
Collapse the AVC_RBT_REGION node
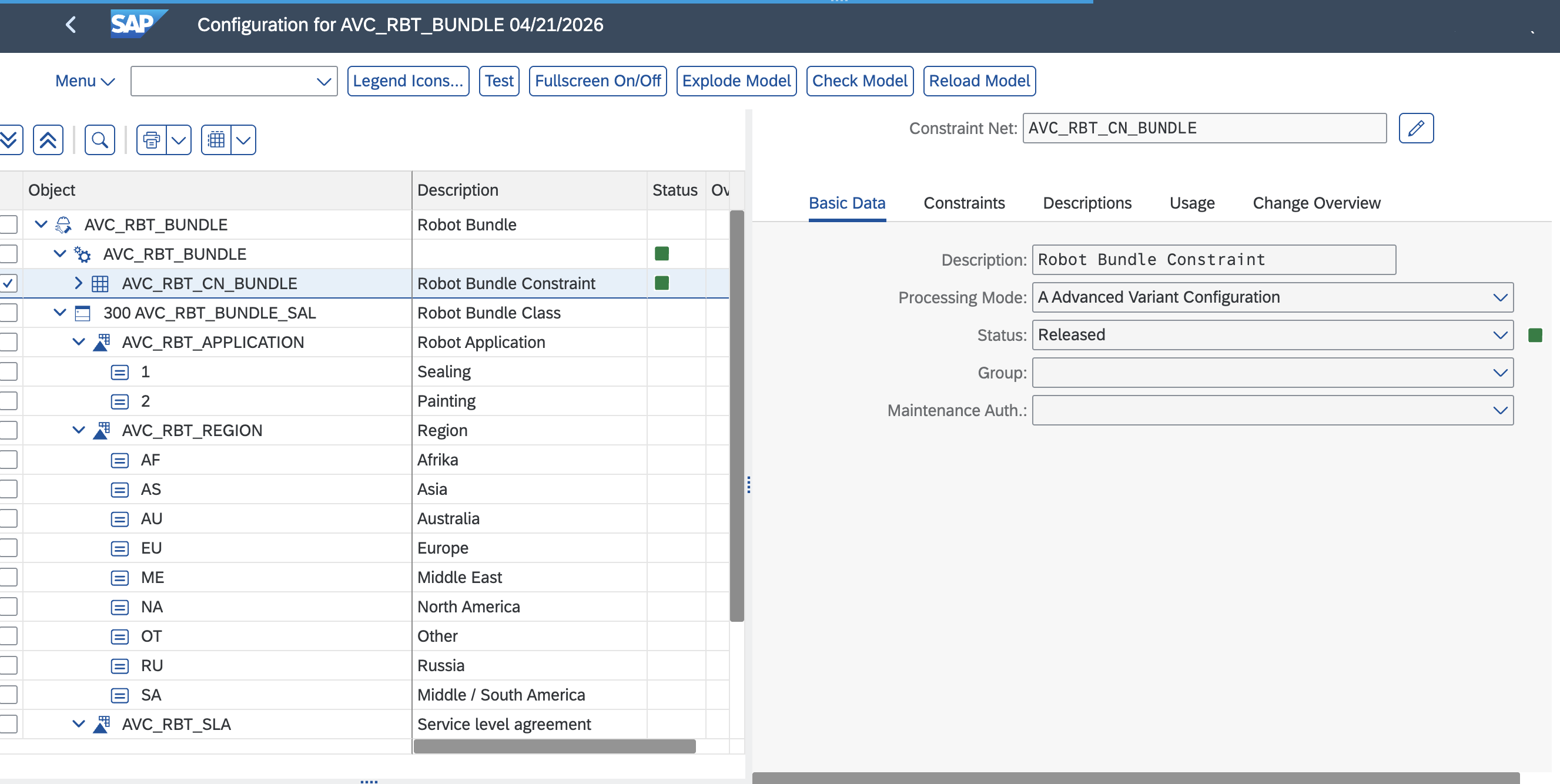coord(78,430)
